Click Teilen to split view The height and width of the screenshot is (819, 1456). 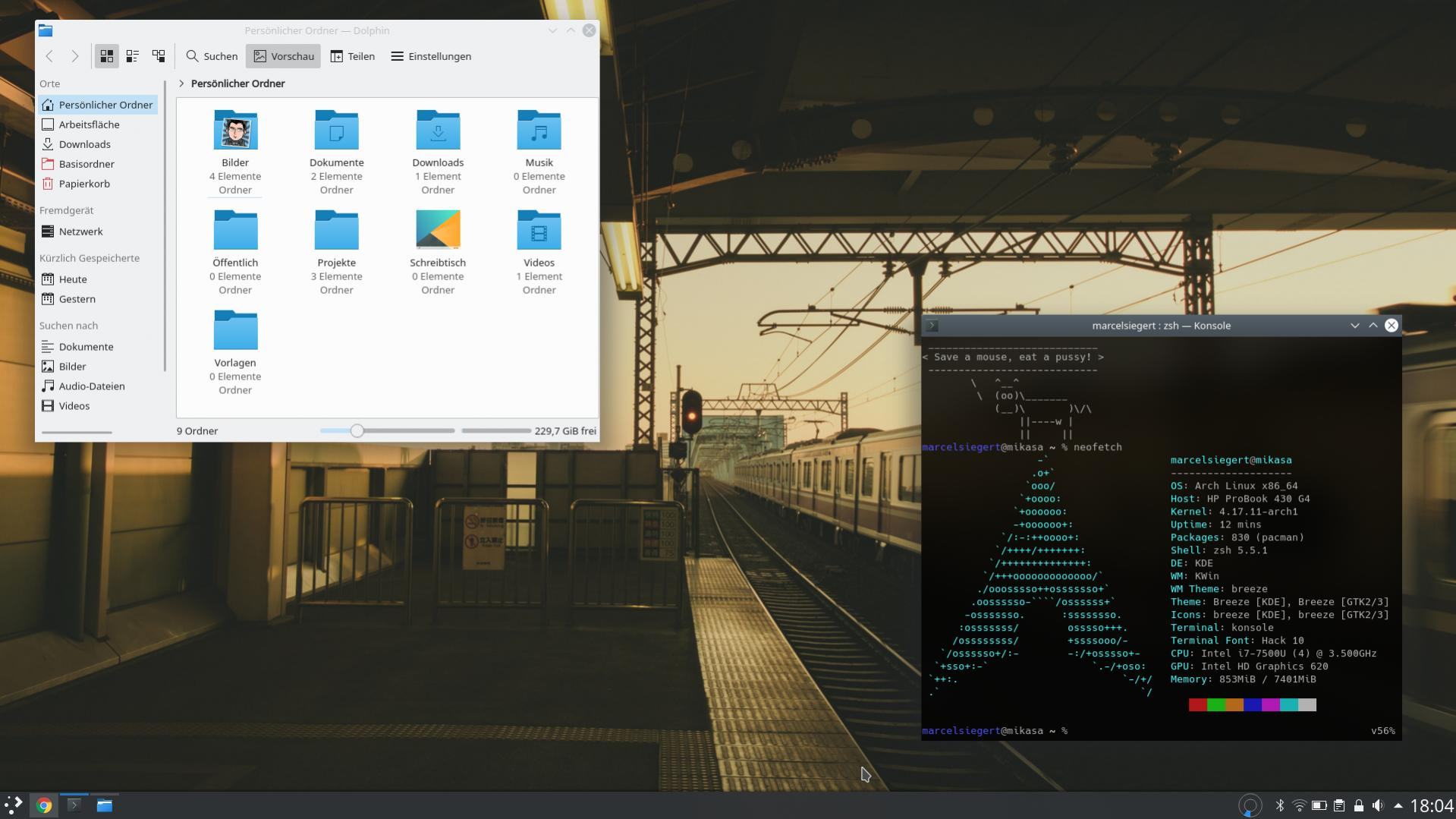353,56
